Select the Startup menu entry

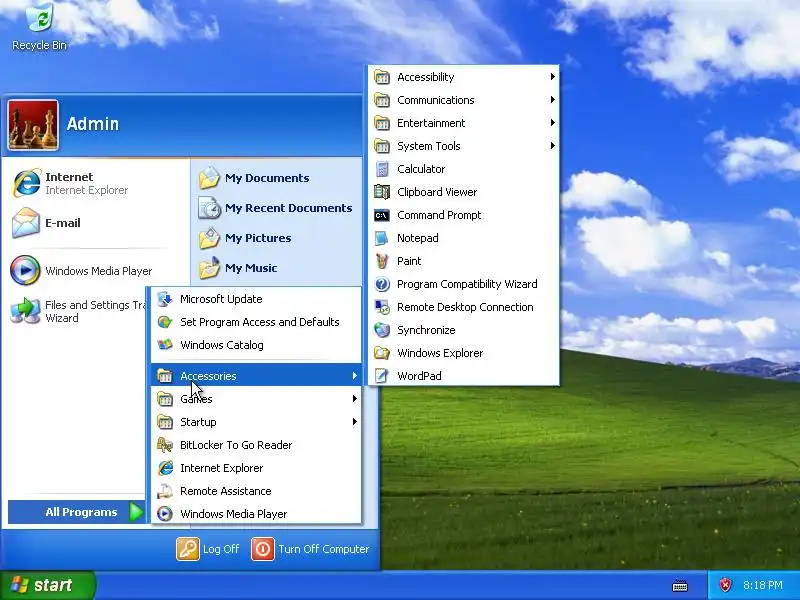(256, 422)
